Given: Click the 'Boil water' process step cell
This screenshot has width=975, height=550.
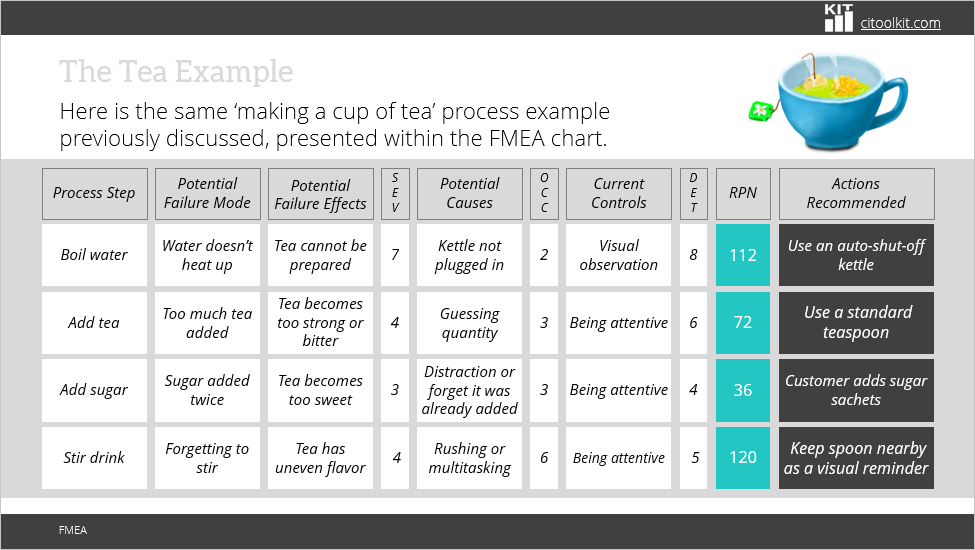Looking at the screenshot, I should pyautogui.click(x=94, y=255).
